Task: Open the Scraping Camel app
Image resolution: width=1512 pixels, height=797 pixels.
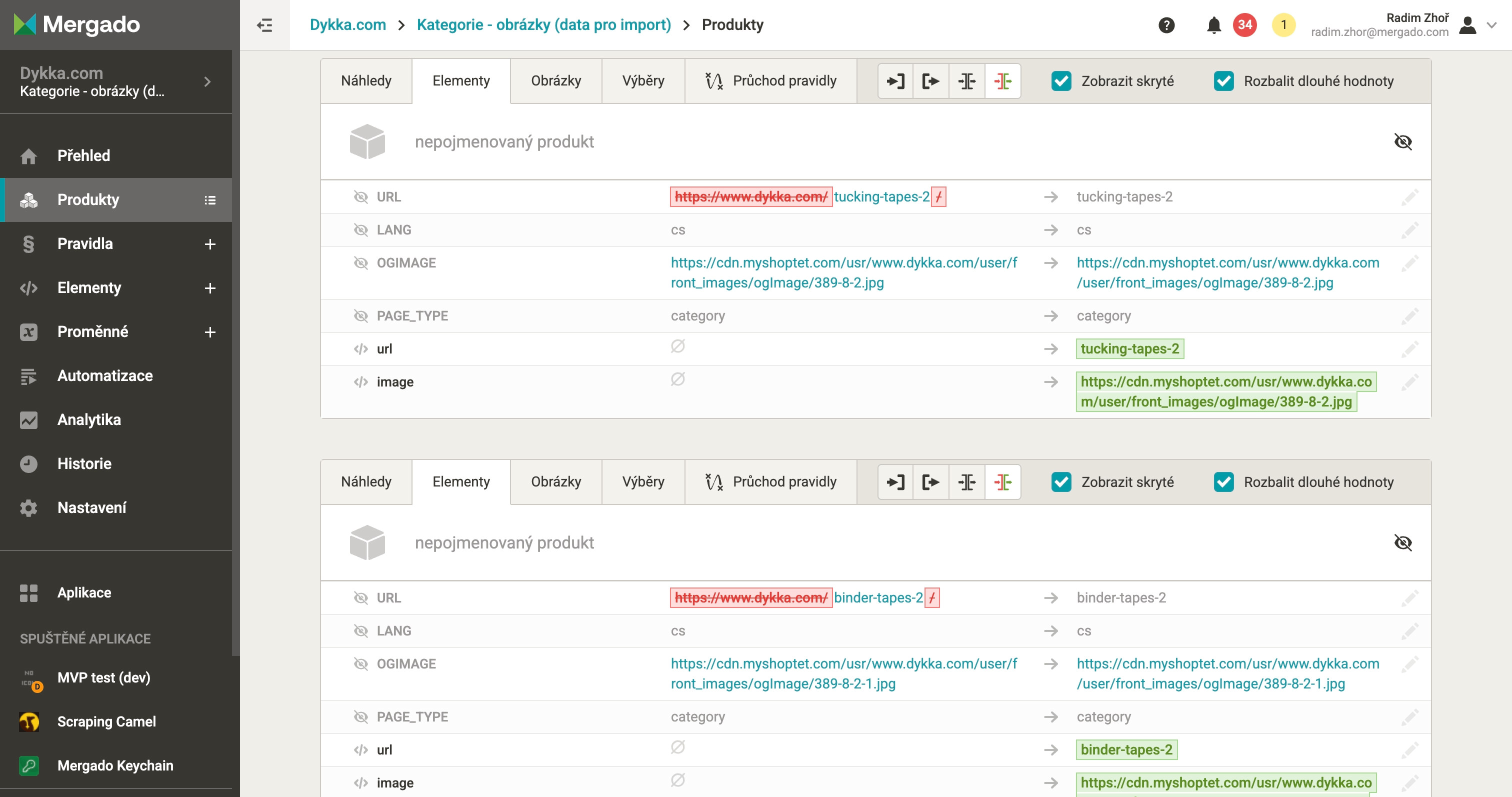Action: click(x=106, y=721)
